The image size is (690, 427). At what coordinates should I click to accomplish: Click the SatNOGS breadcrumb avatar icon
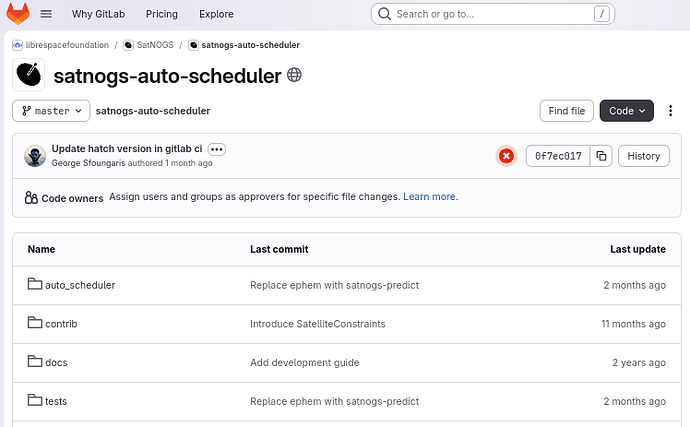pyautogui.click(x=128, y=45)
